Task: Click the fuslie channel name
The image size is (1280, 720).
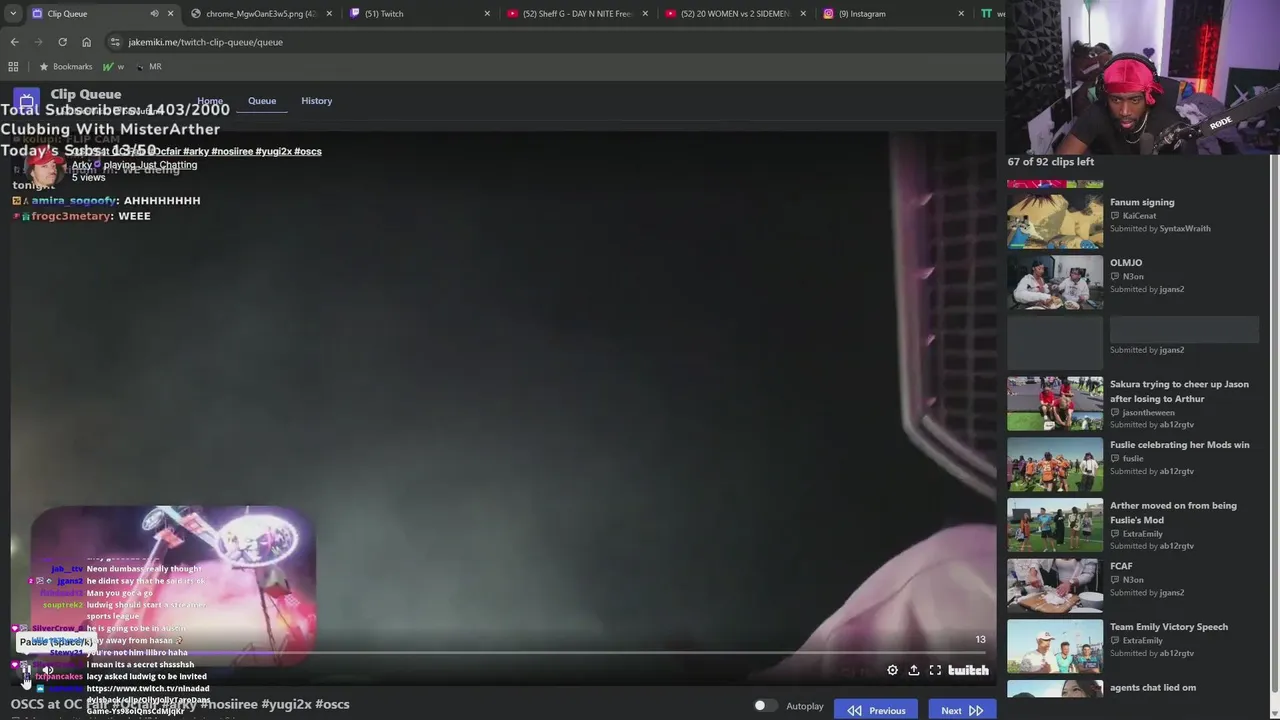Action: (x=1133, y=459)
